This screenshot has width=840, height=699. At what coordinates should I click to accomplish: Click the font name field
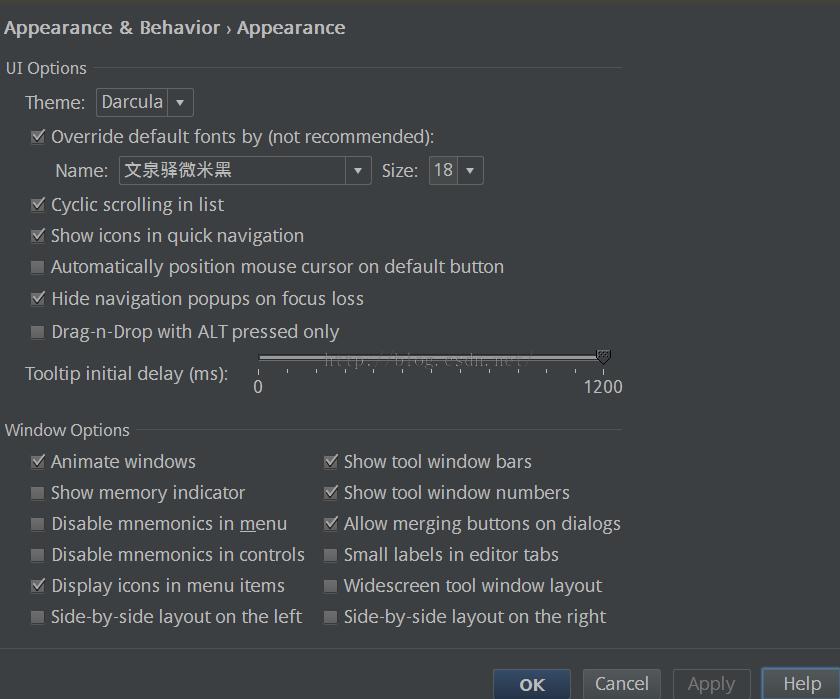pyautogui.click(x=232, y=170)
